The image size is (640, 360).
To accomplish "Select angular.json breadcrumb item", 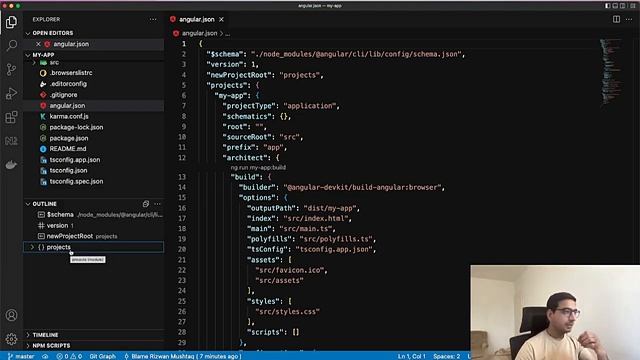I will [x=199, y=33].
